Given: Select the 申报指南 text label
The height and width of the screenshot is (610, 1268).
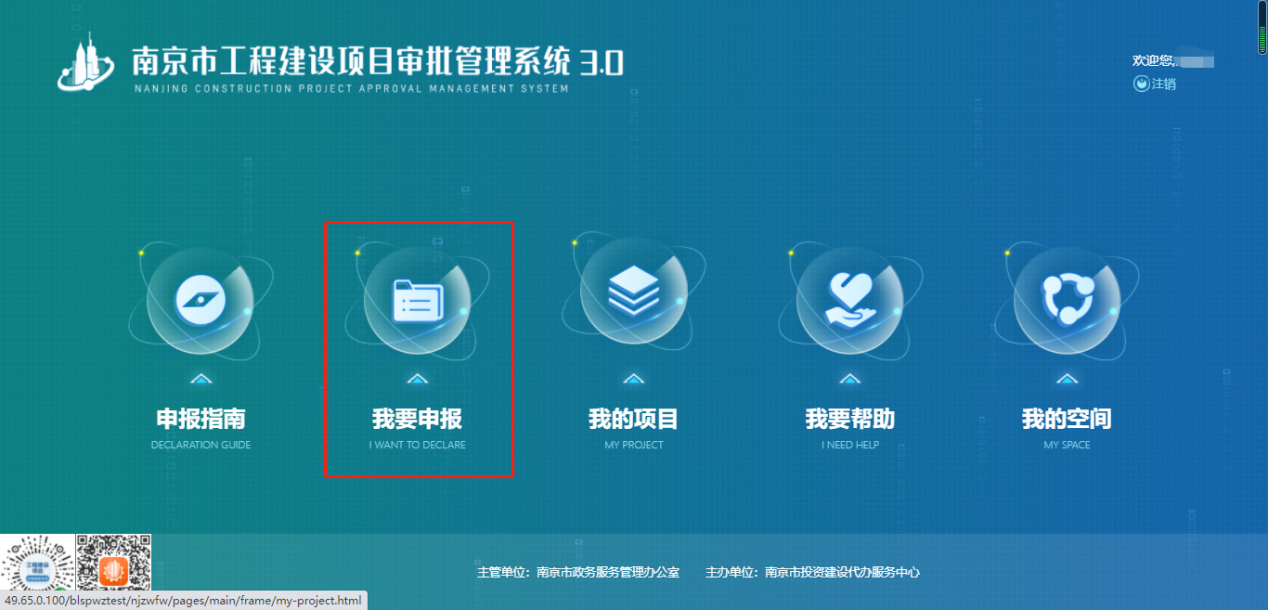Looking at the screenshot, I should click(x=201, y=419).
